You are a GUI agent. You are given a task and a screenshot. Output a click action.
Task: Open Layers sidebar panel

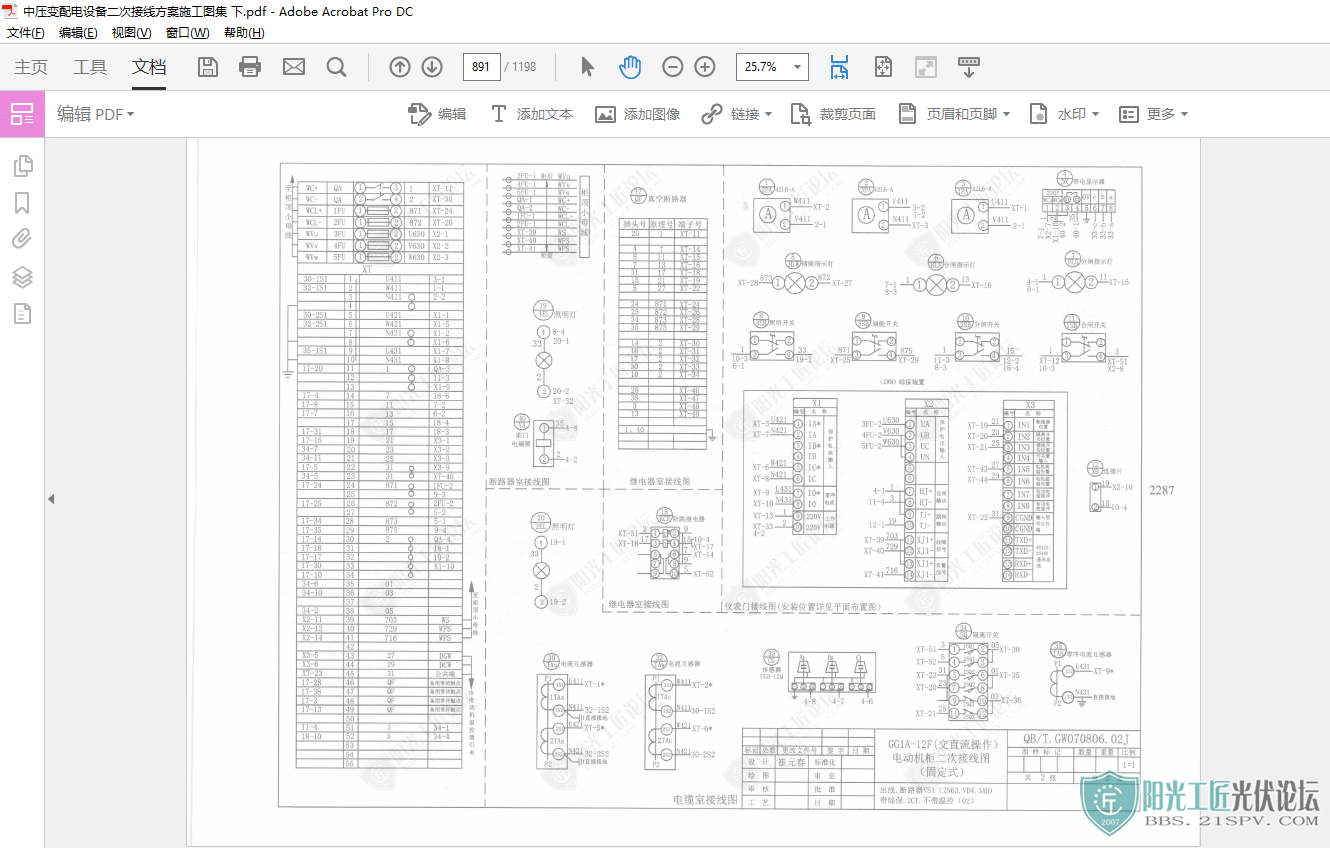pos(22,277)
